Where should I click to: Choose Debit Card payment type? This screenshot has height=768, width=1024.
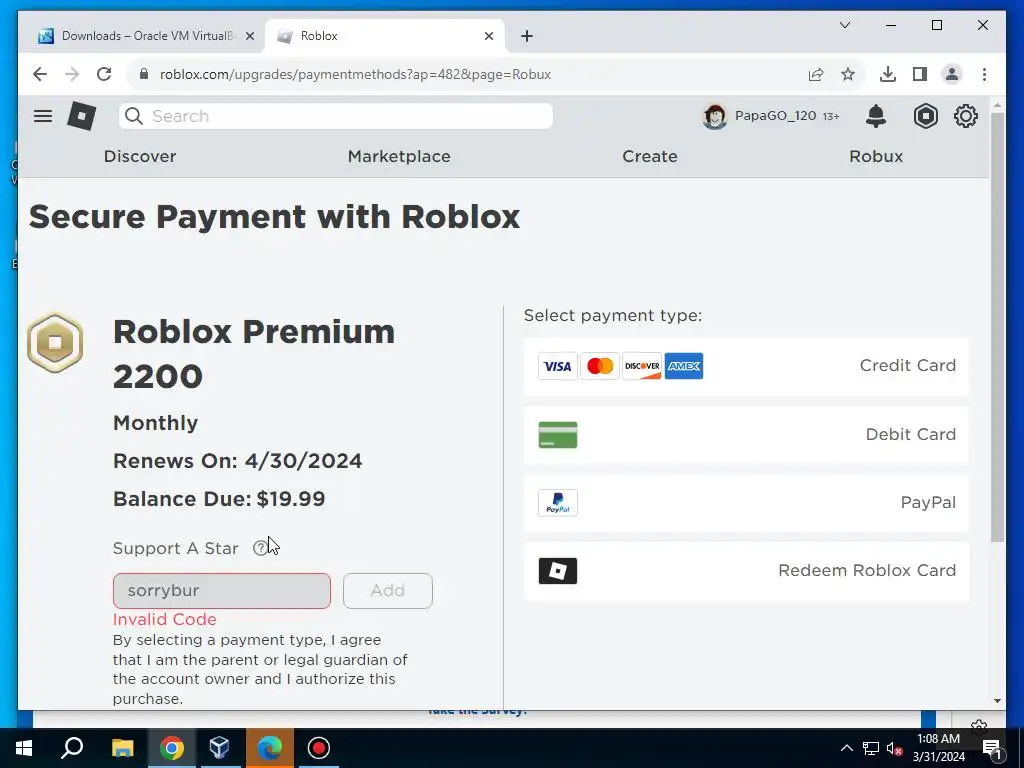coord(746,435)
